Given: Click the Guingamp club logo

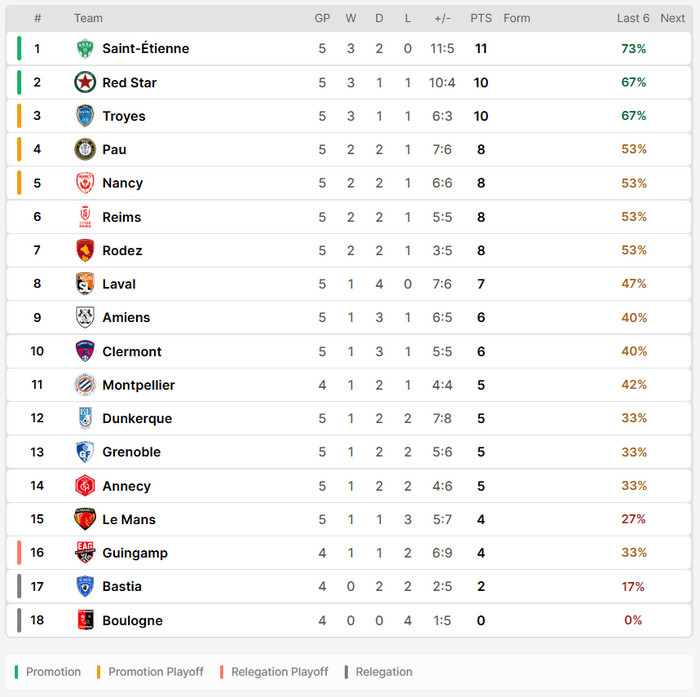Looking at the screenshot, I should tap(85, 553).
